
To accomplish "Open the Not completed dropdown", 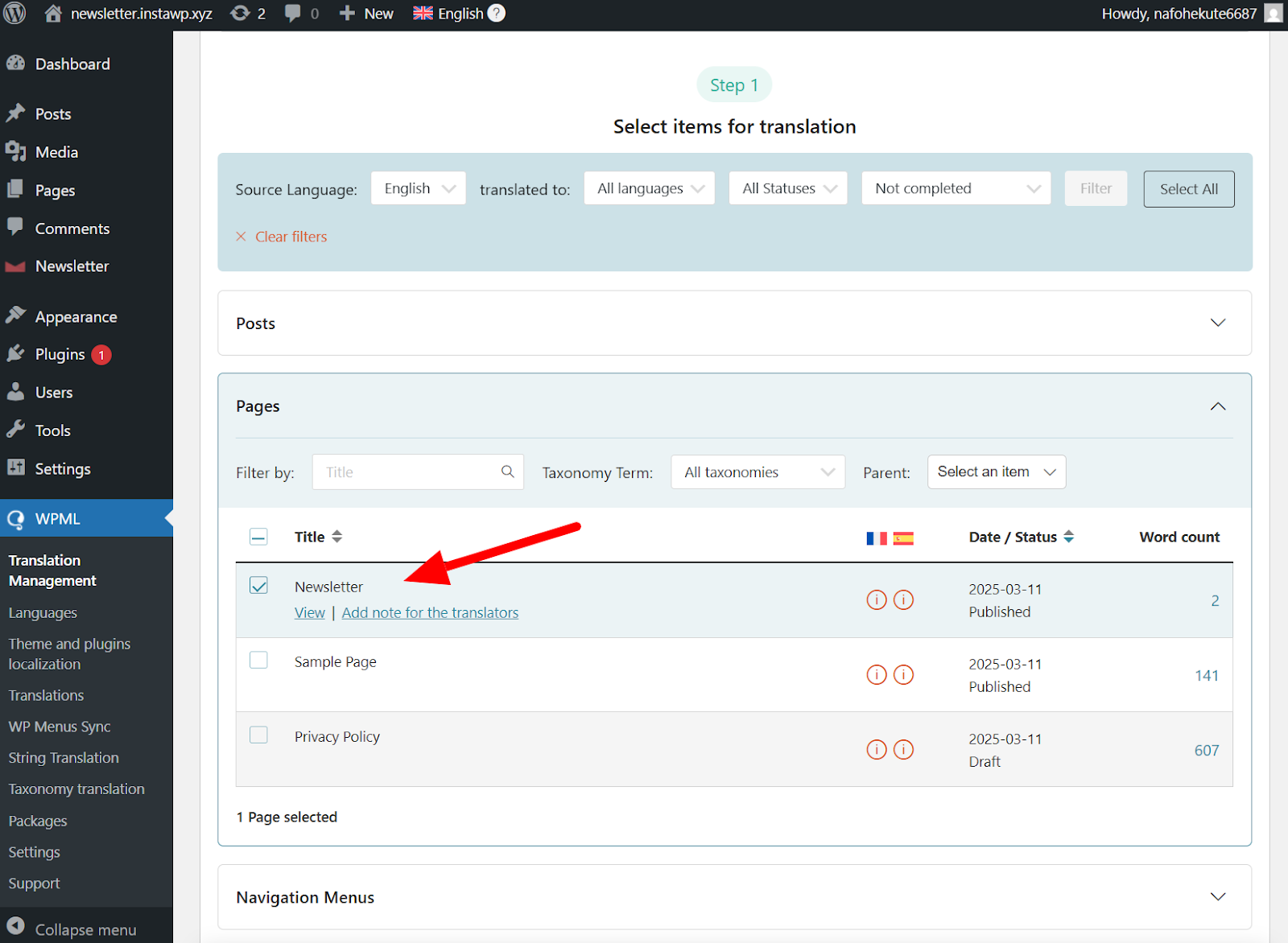I will (x=956, y=188).
